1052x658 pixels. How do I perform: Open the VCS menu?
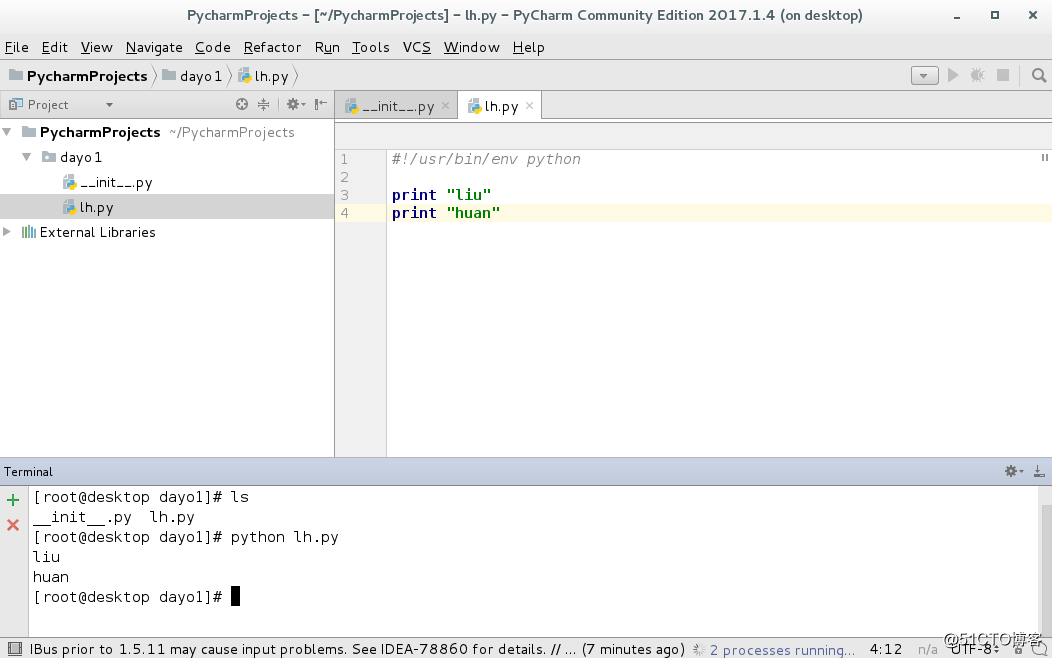click(x=417, y=47)
